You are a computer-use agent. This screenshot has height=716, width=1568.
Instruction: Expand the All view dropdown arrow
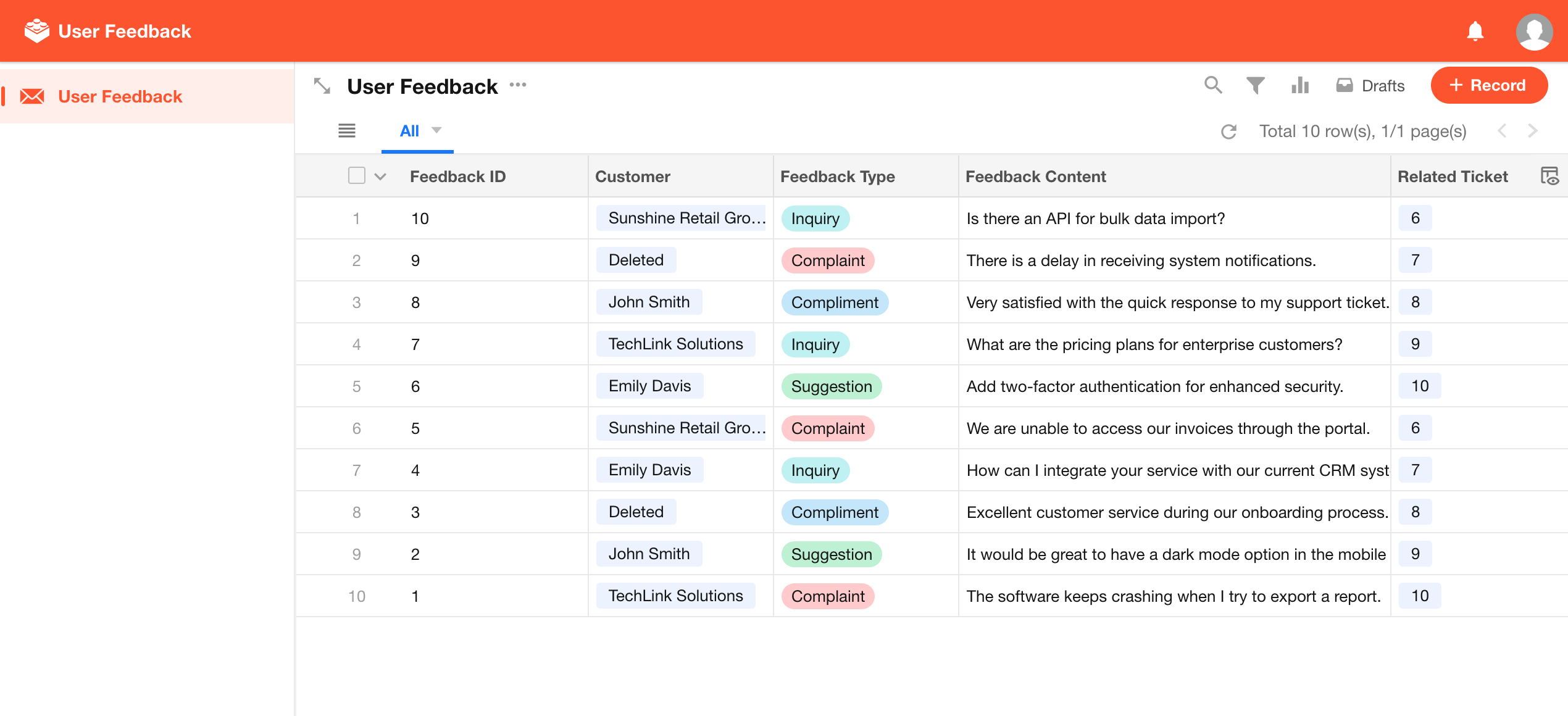click(x=436, y=130)
